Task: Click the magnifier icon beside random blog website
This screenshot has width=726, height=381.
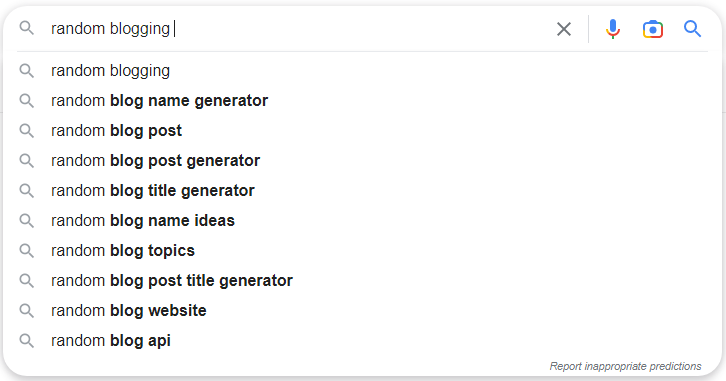Action: click(x=26, y=311)
